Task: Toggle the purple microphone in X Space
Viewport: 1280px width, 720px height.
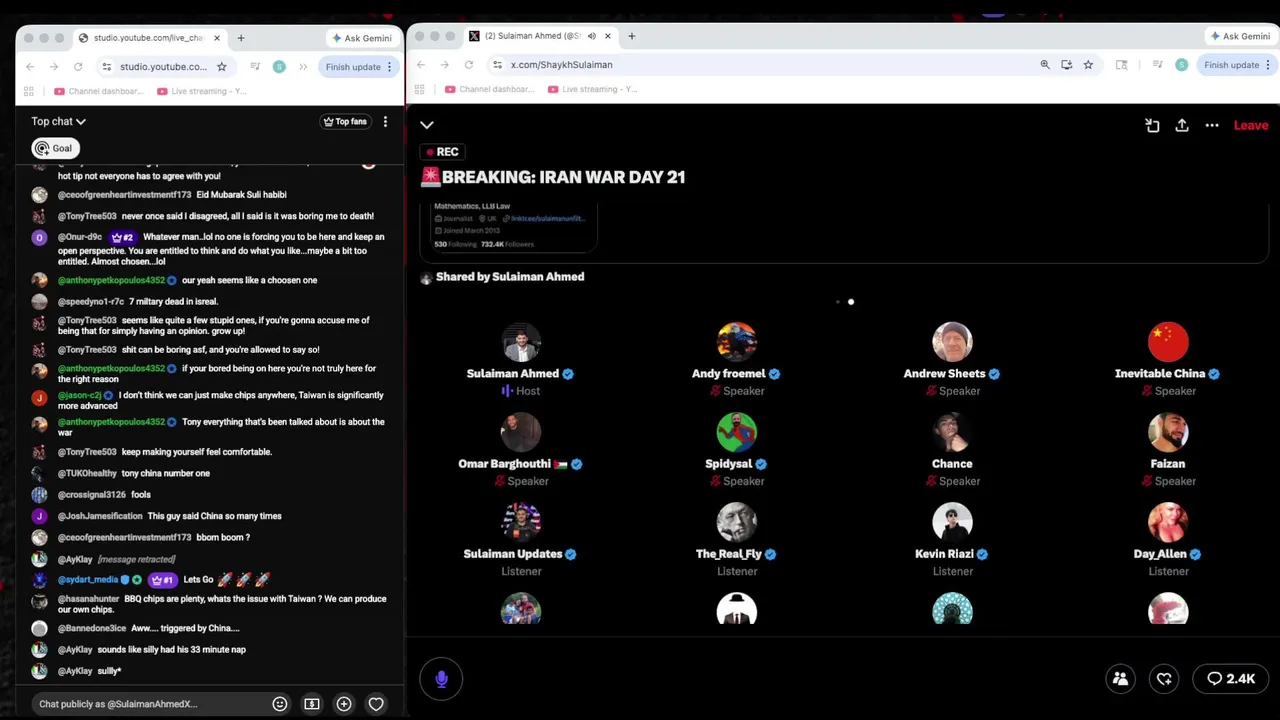Action: [441, 679]
